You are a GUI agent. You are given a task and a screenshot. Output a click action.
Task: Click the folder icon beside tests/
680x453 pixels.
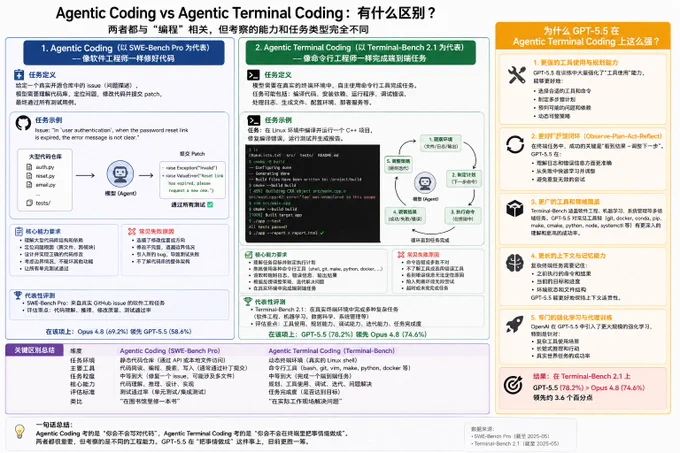click(29, 202)
